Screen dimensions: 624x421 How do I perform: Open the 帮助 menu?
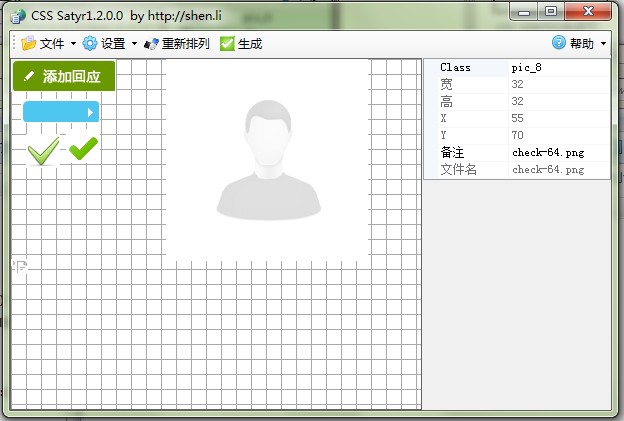(x=582, y=43)
